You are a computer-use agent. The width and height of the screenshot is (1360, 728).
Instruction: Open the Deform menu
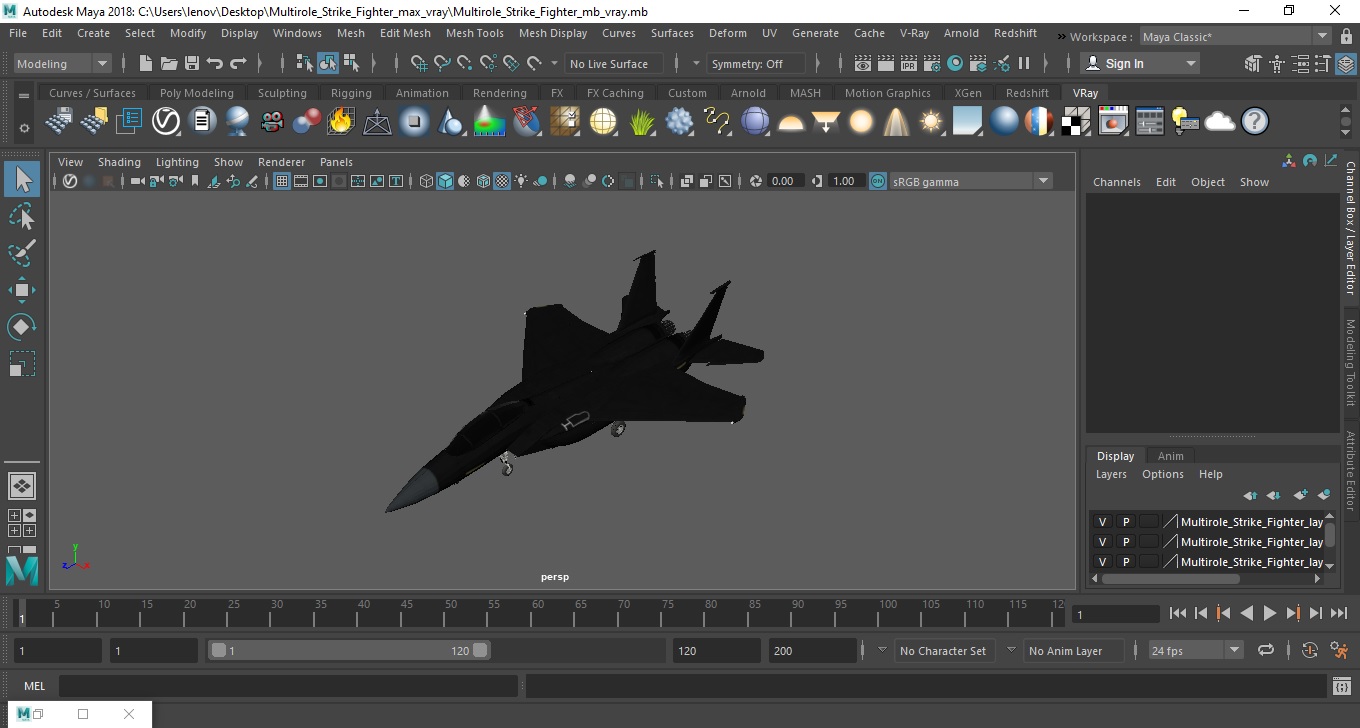pyautogui.click(x=727, y=33)
